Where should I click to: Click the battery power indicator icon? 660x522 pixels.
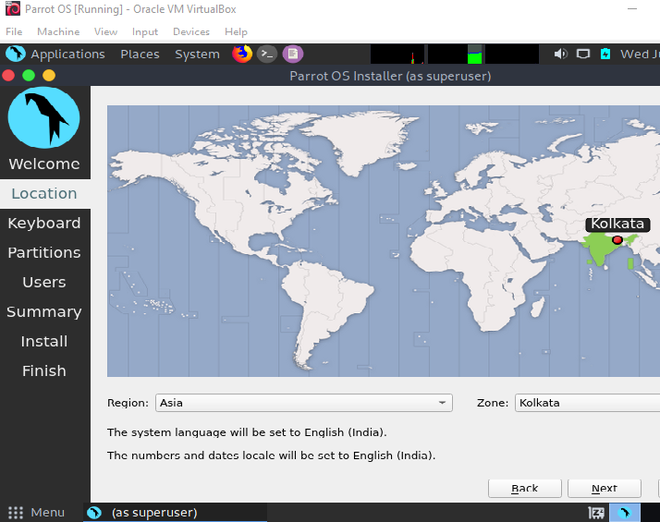click(x=605, y=54)
